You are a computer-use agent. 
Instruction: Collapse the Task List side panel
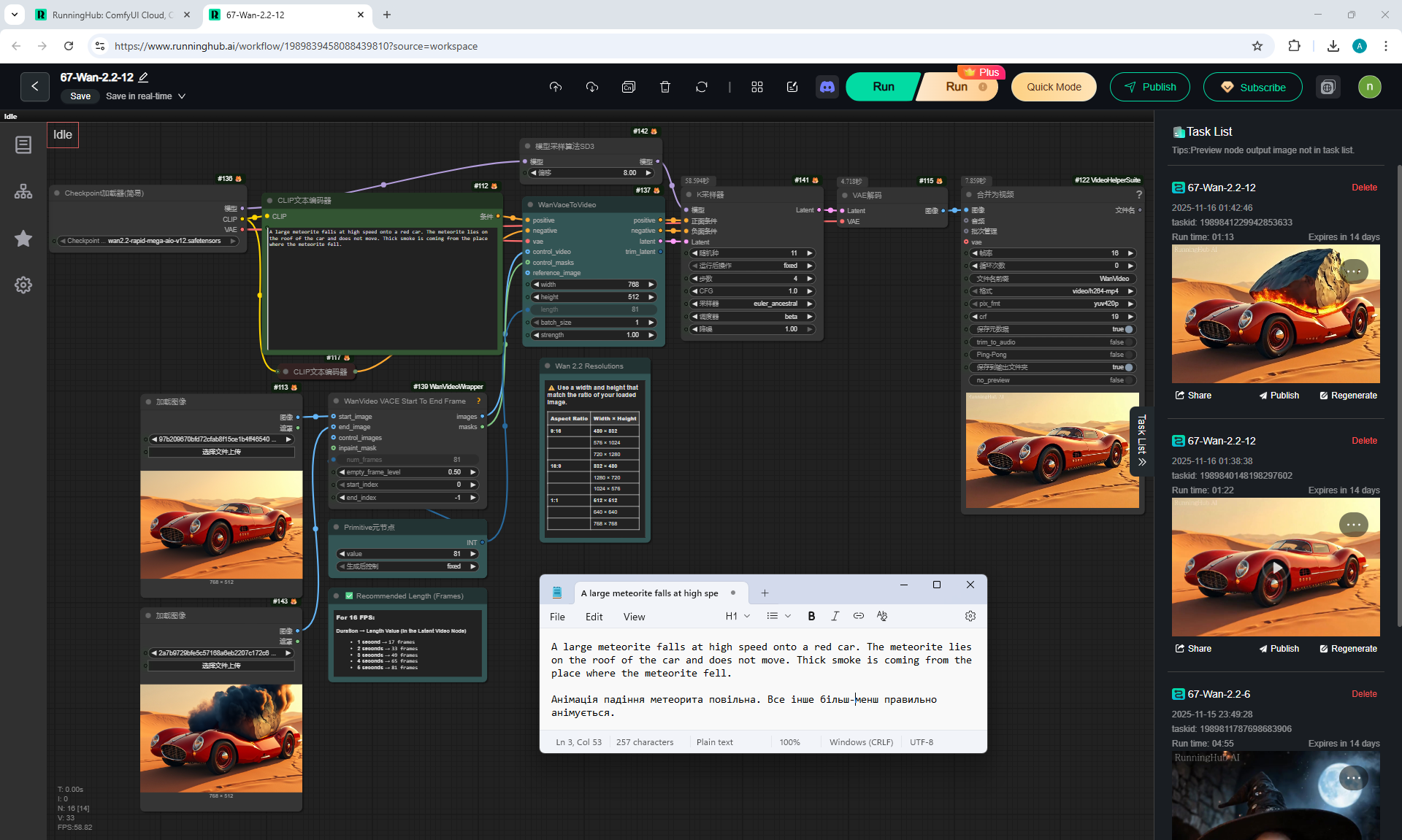pyautogui.click(x=1142, y=441)
